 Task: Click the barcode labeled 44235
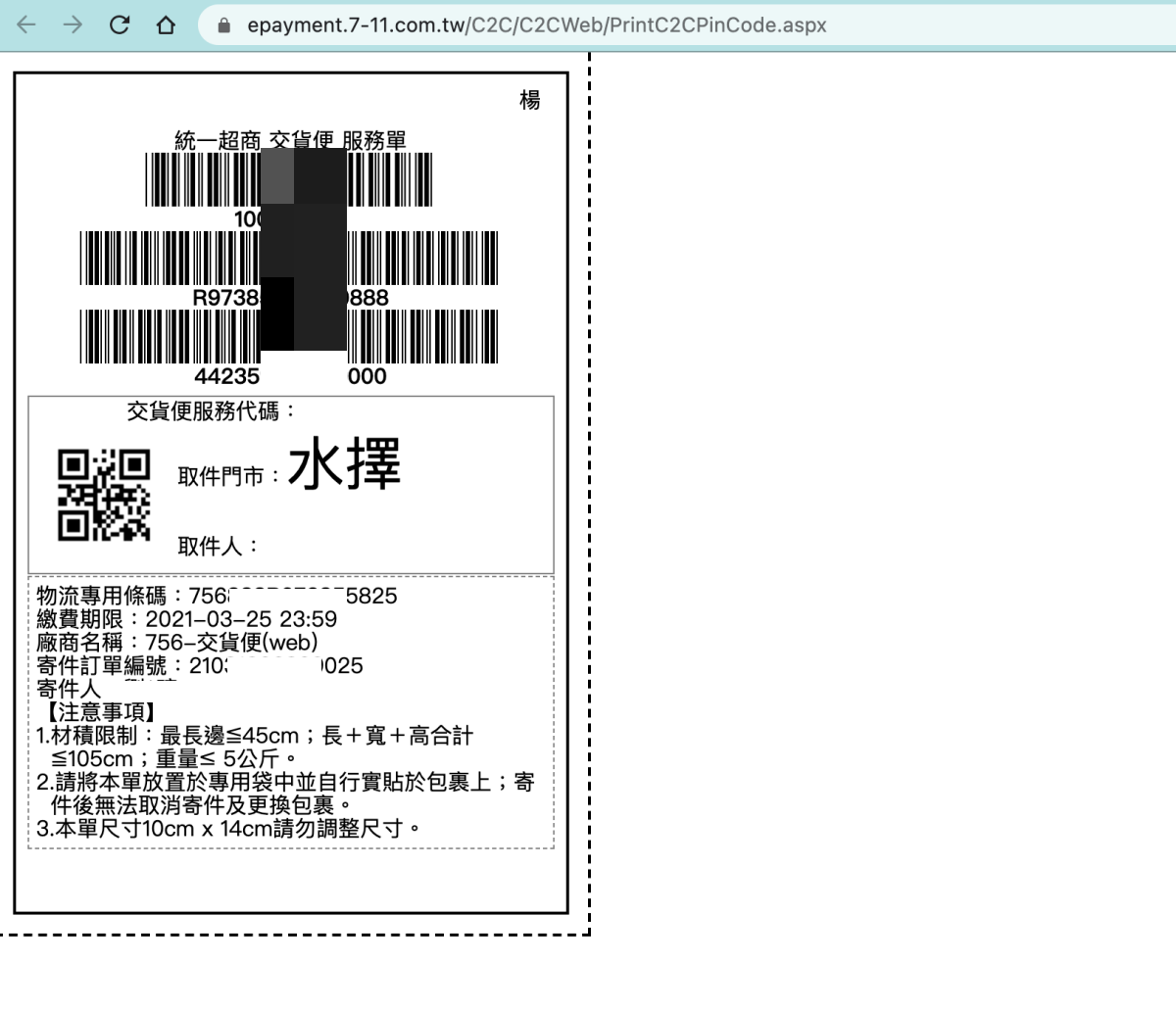289,336
